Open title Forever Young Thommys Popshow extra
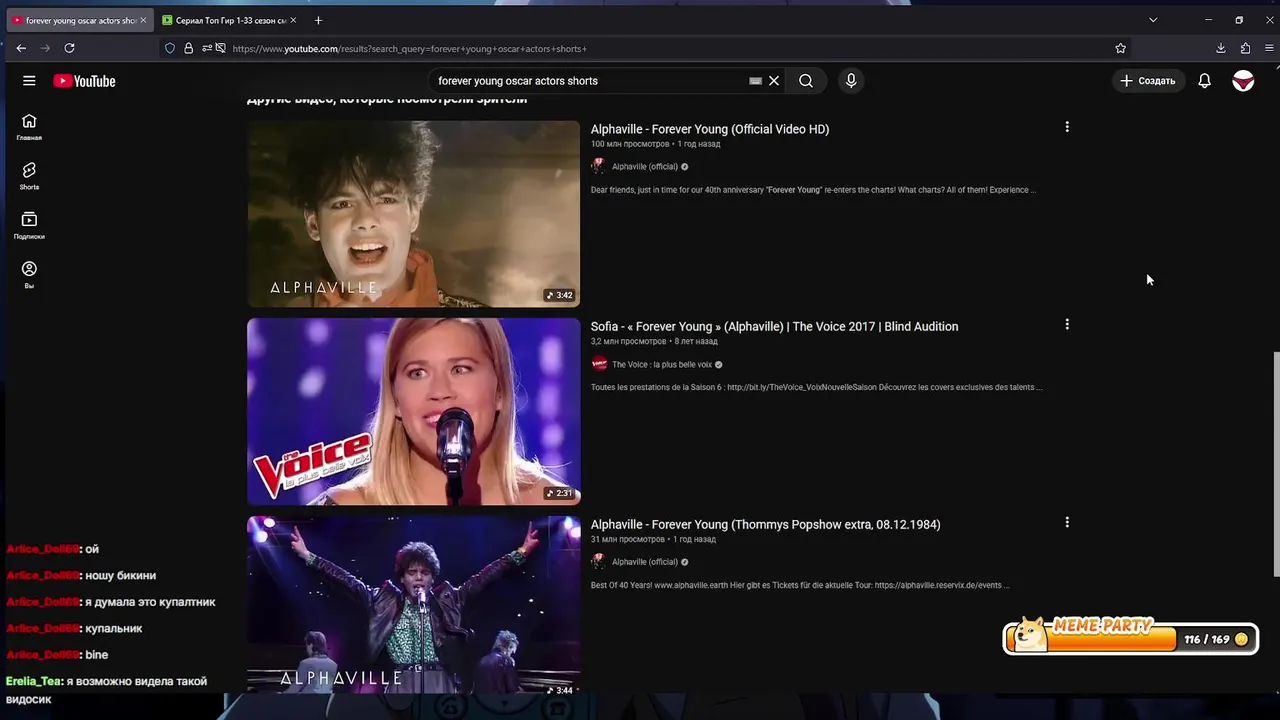This screenshot has height=720, width=1280. coord(765,524)
